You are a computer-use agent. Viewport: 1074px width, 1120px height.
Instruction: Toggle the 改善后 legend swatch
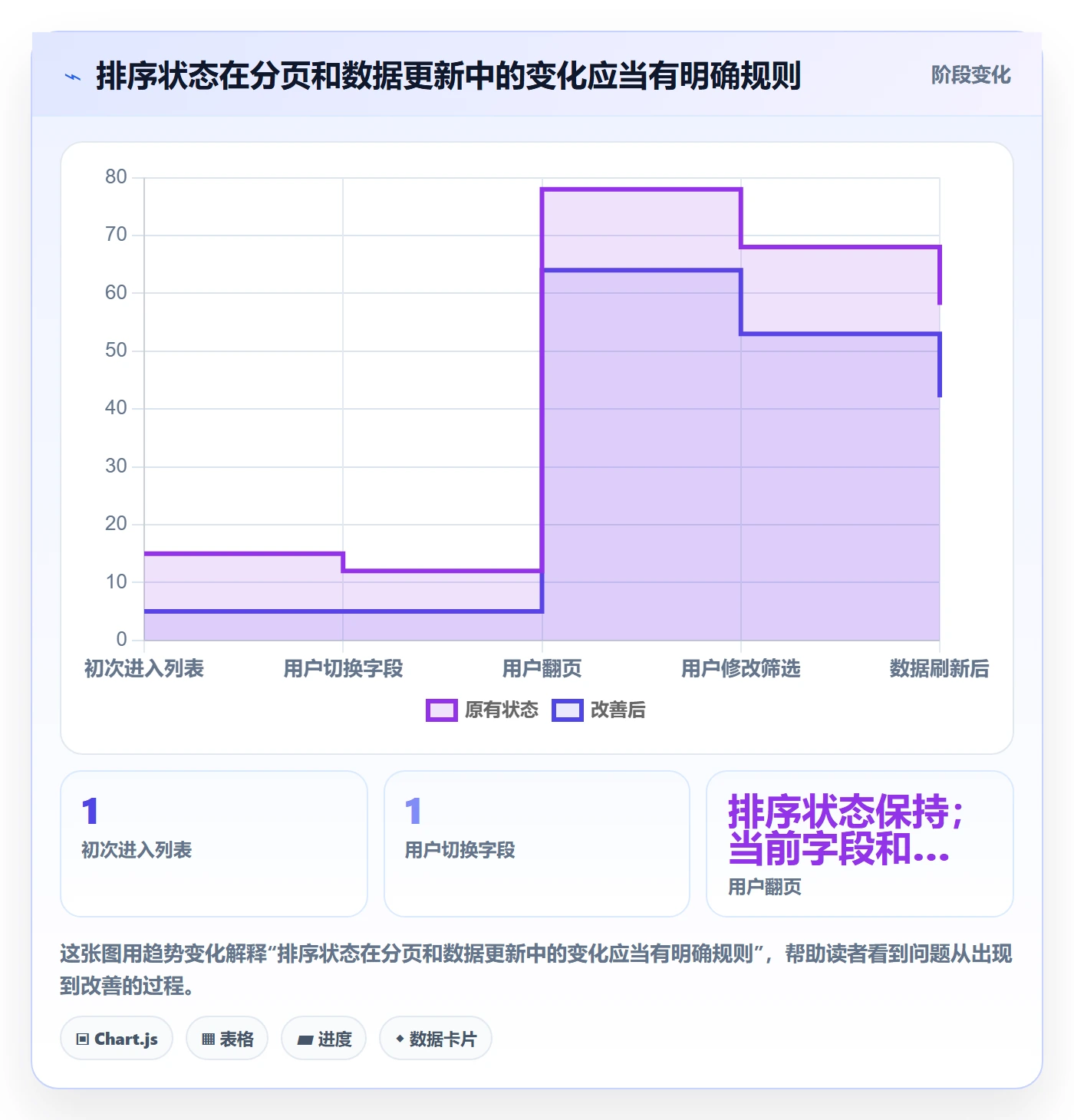tap(568, 710)
